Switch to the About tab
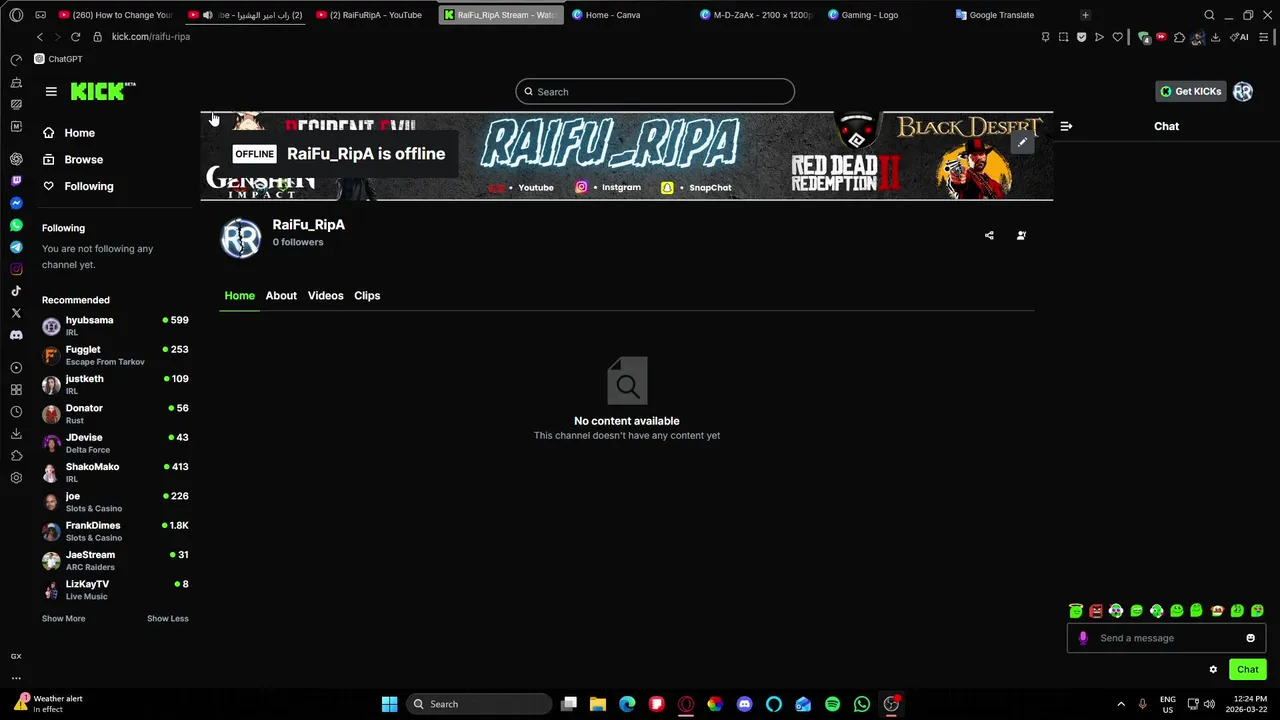The height and width of the screenshot is (720, 1280). coord(281,296)
